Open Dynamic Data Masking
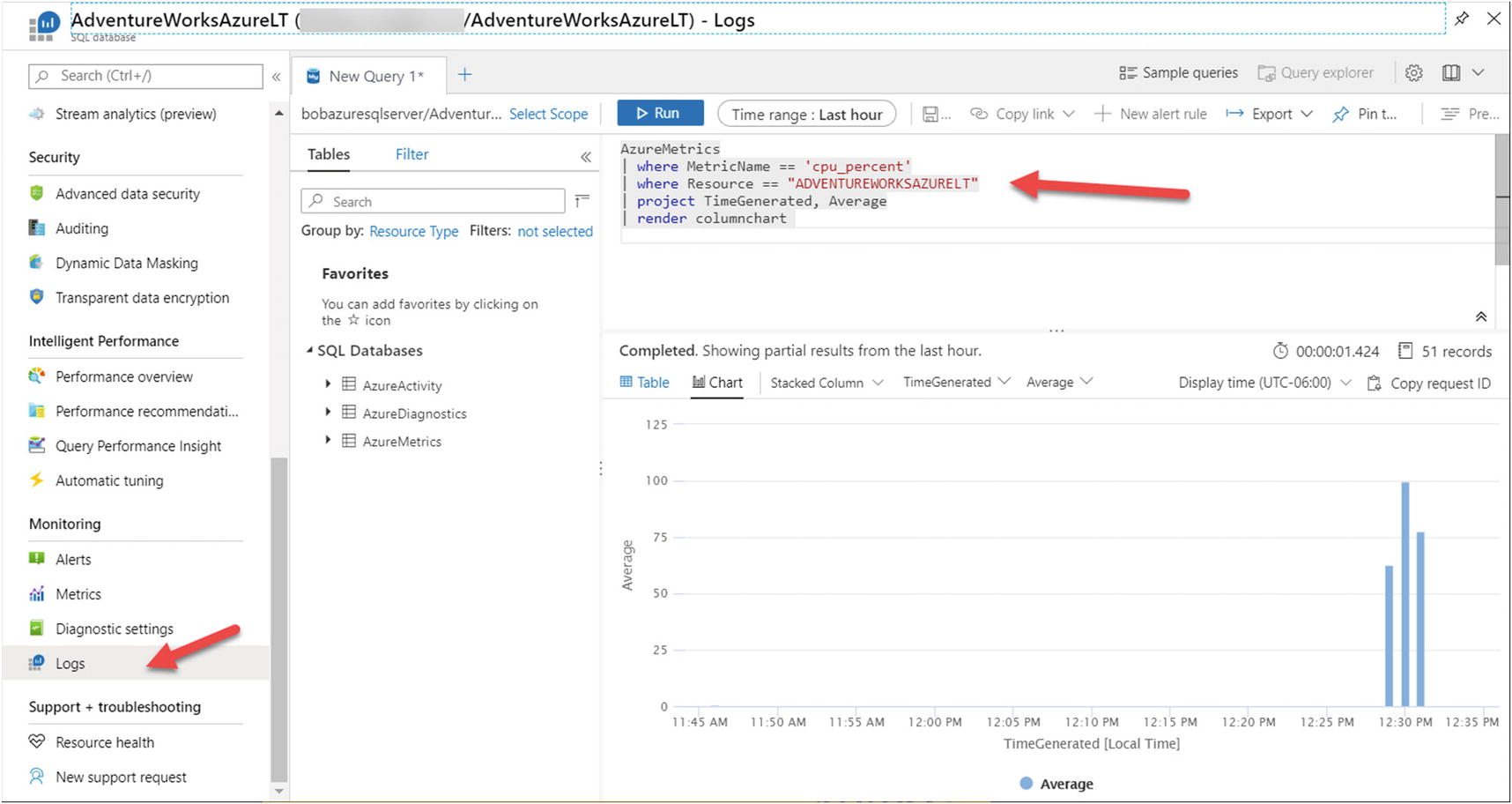 pyautogui.click(x=126, y=263)
